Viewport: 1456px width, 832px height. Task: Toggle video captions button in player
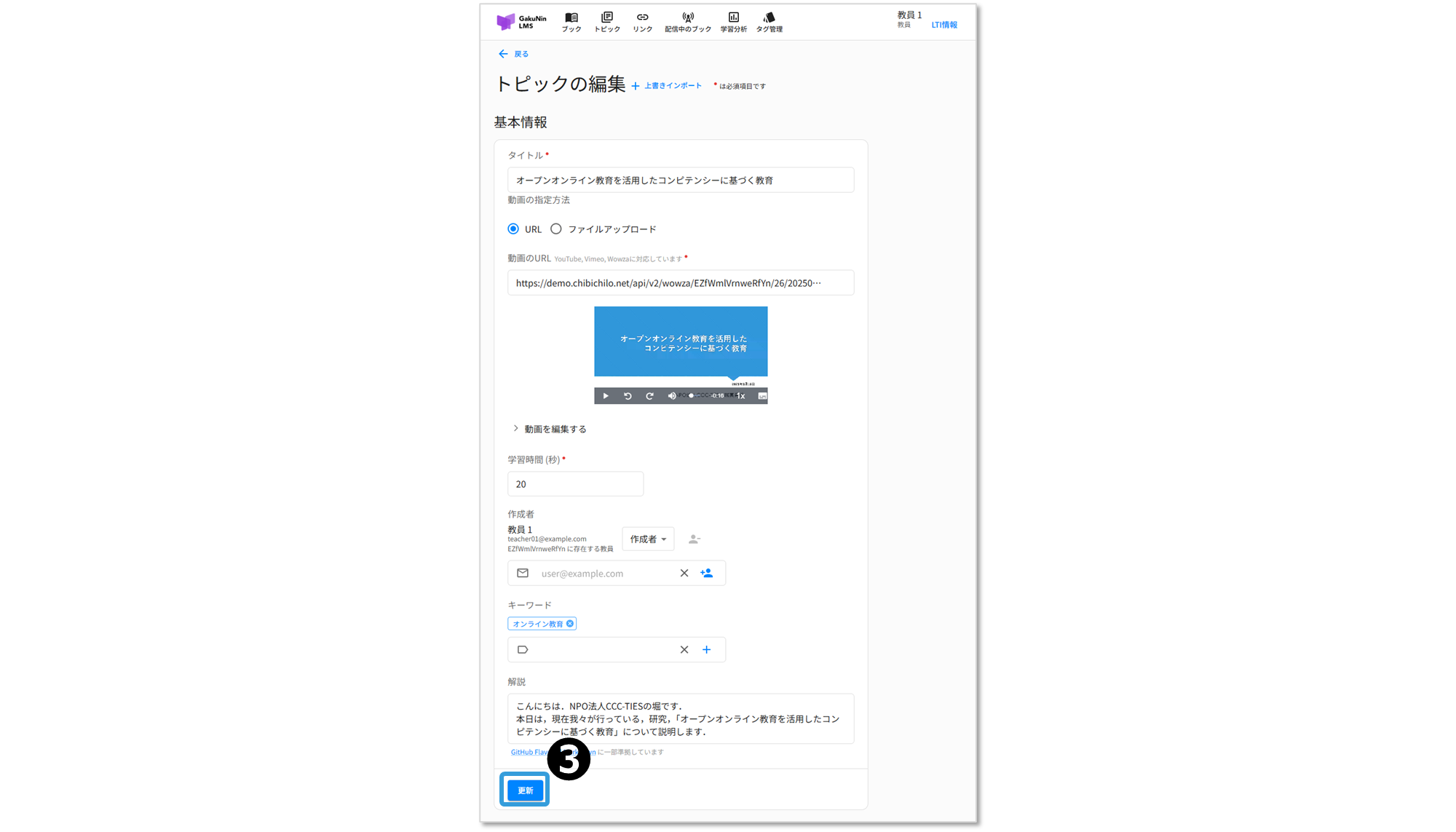762,396
